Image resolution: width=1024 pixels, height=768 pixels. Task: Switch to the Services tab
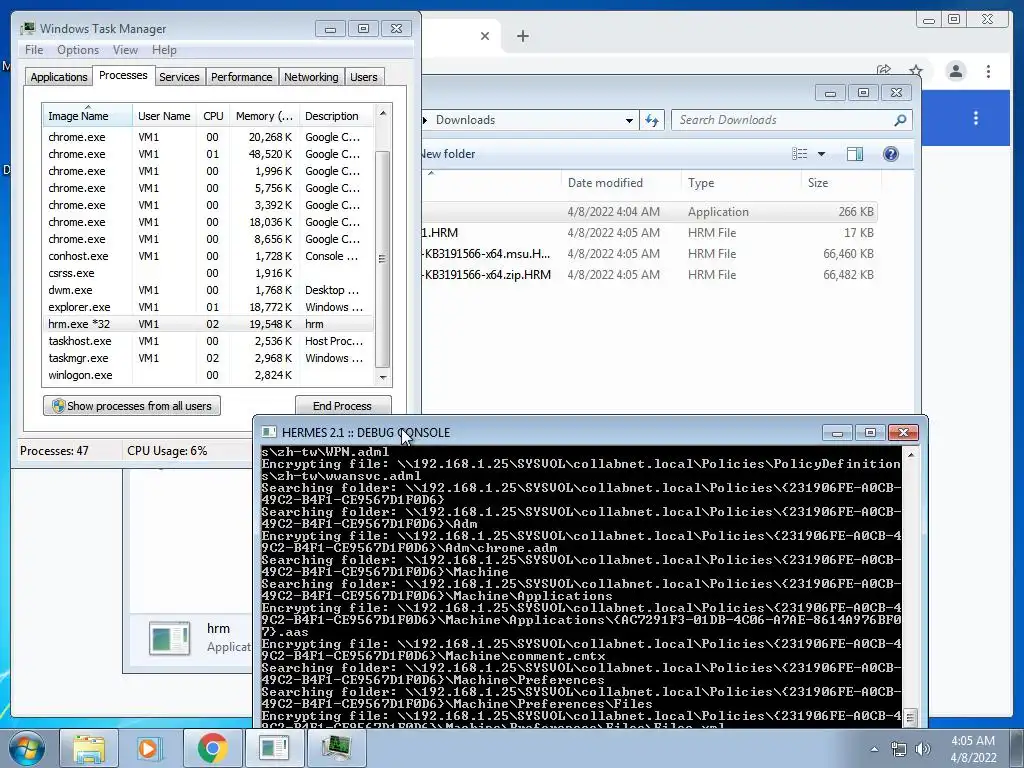[179, 76]
